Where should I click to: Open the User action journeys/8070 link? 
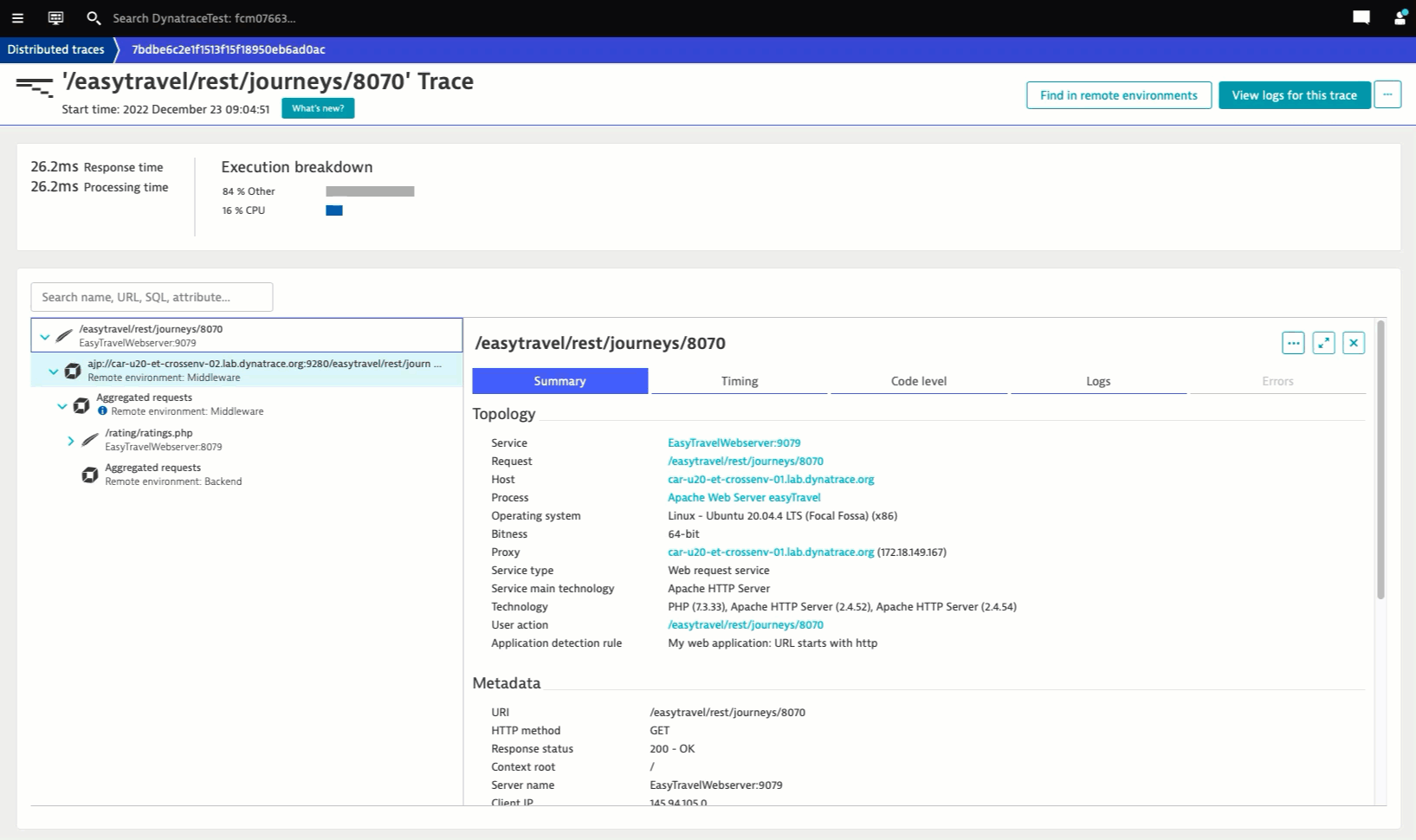click(746, 624)
